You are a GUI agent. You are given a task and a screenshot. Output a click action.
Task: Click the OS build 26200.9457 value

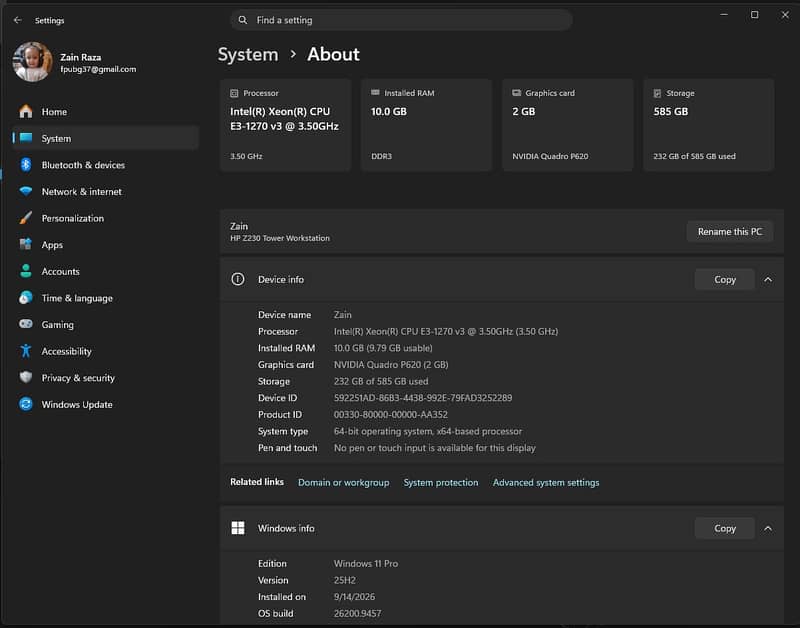357,613
